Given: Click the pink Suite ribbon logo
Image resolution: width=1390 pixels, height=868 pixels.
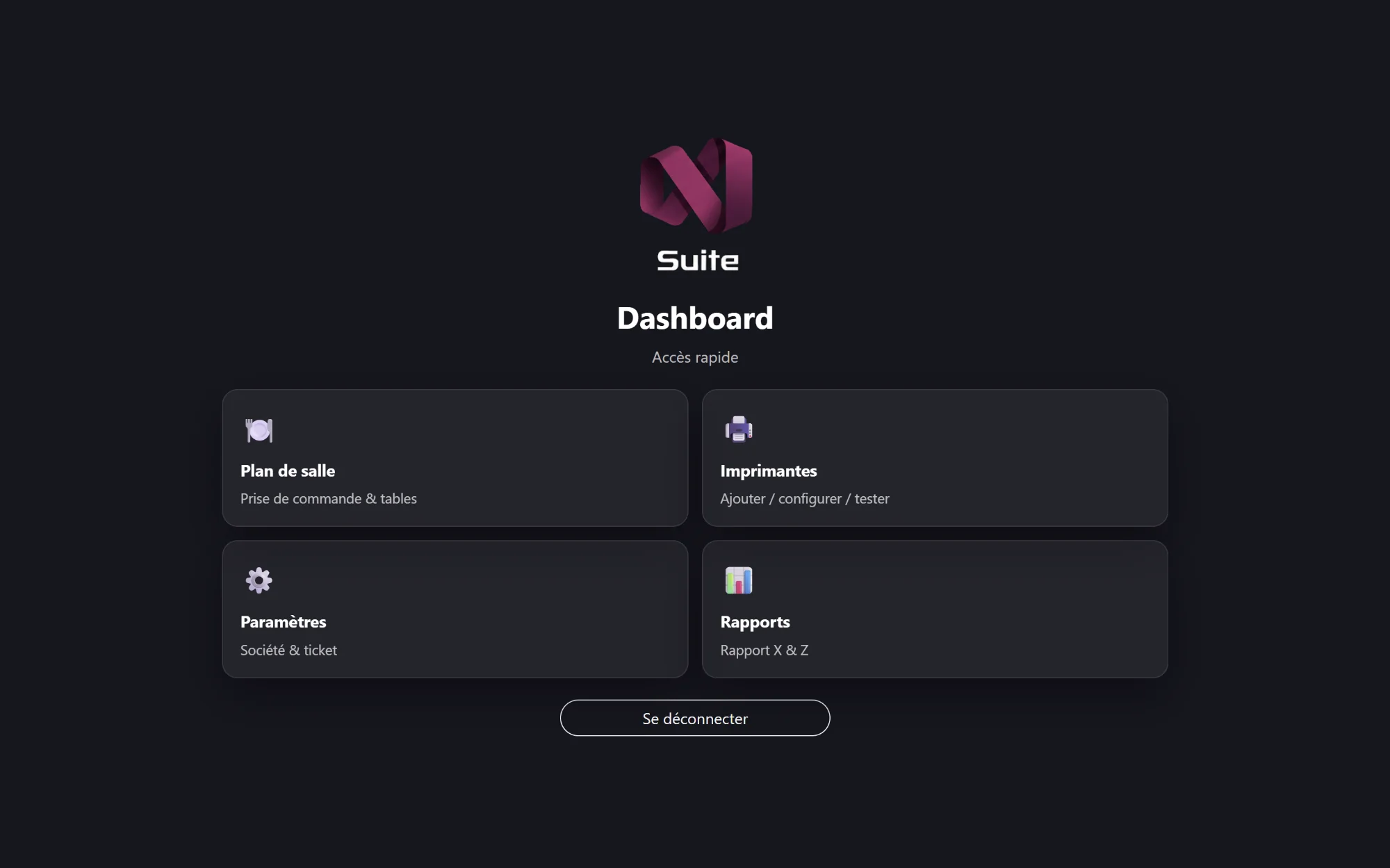Looking at the screenshot, I should (x=695, y=188).
